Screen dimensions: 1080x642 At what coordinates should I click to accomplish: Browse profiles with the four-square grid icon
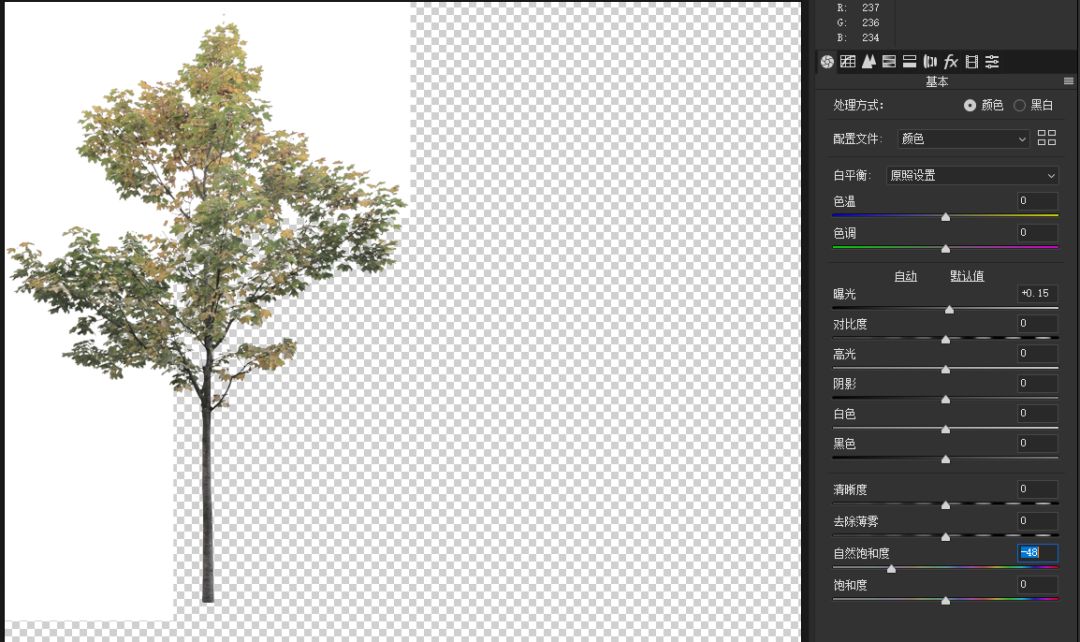[1047, 139]
